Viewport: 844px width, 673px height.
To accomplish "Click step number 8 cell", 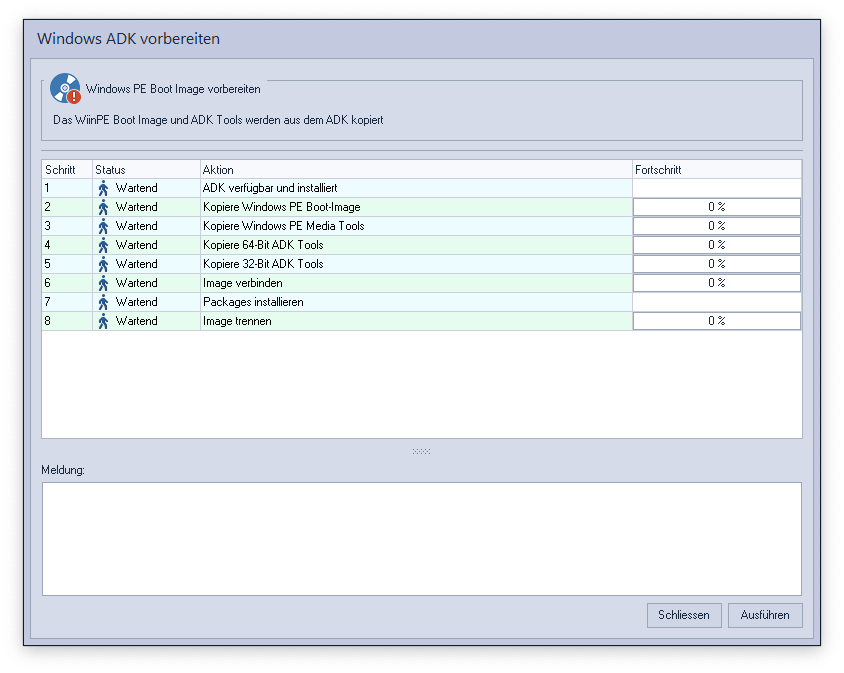I will [67, 321].
